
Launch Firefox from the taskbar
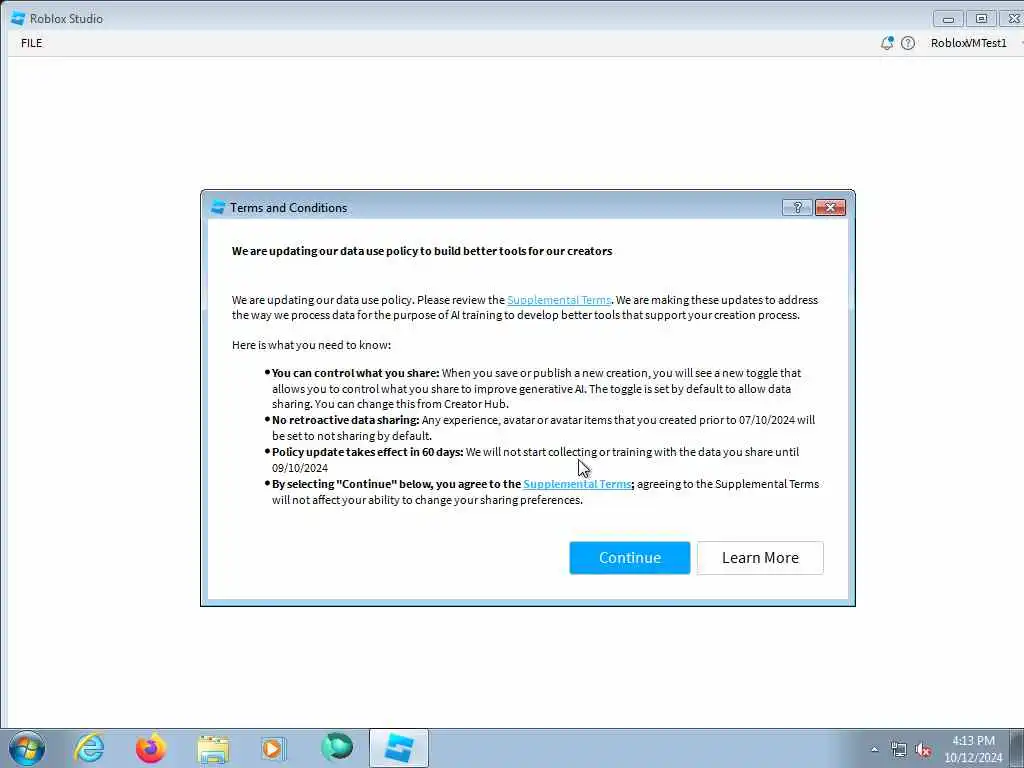(x=151, y=748)
